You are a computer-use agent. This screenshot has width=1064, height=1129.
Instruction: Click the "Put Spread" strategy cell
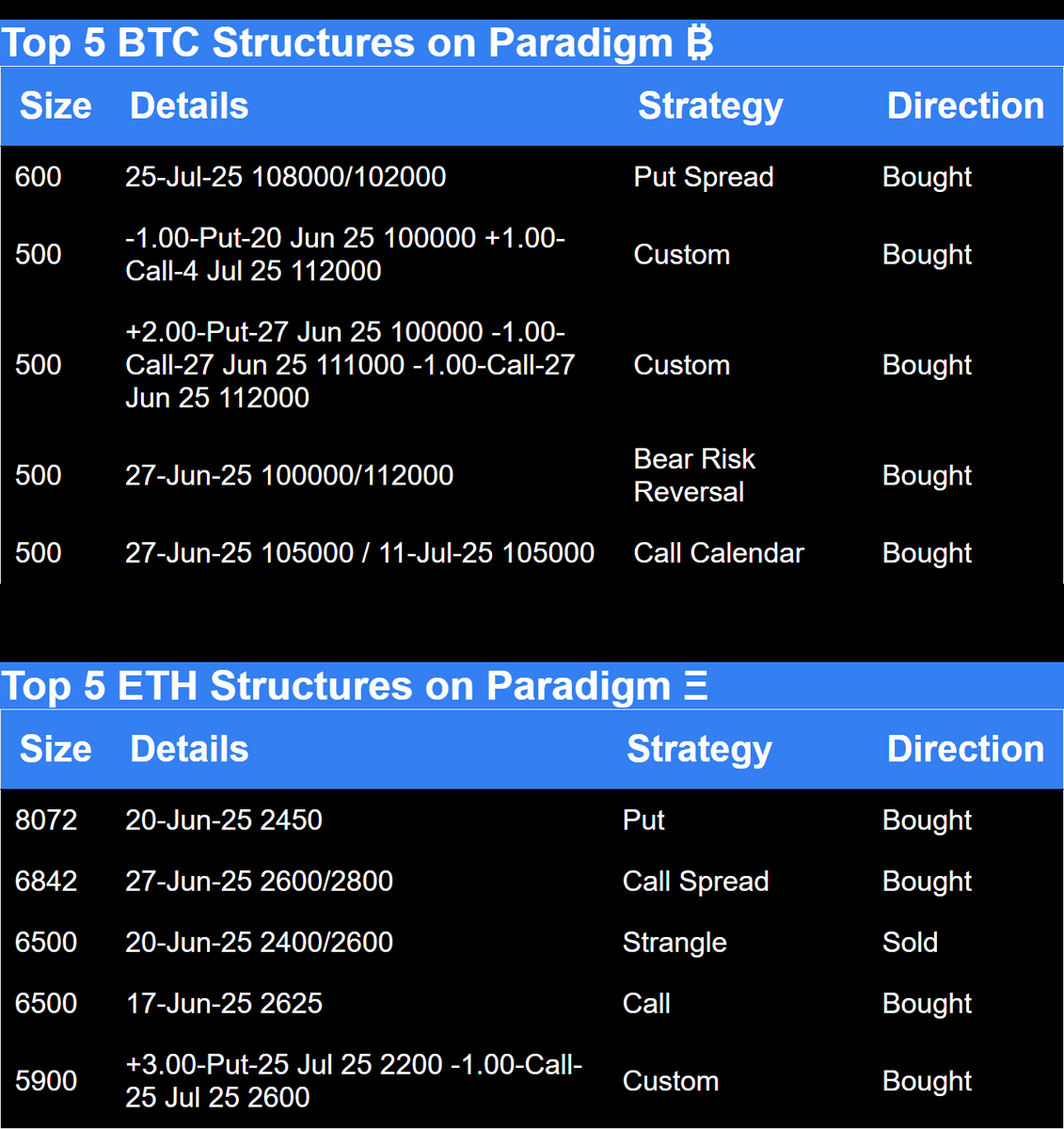pos(704,177)
